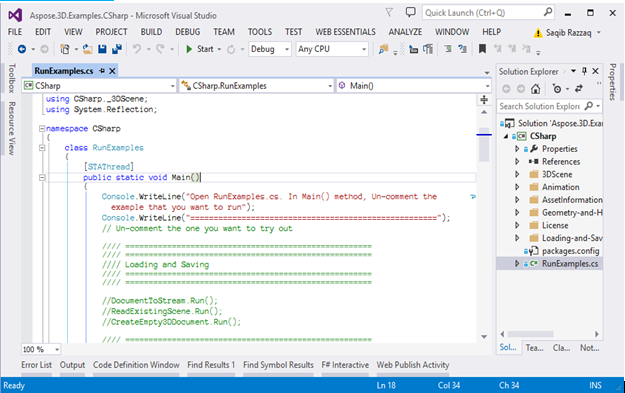Collapse the class RunExamples outline block
The image size is (625, 393).
42,147
